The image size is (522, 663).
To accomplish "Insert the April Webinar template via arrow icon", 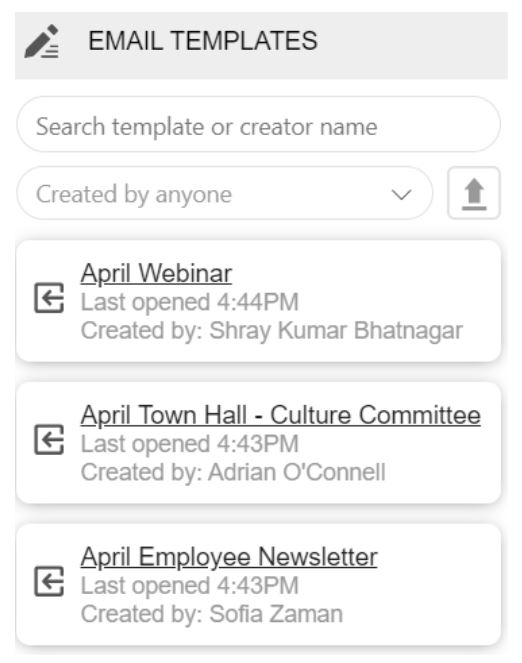I will click(49, 298).
